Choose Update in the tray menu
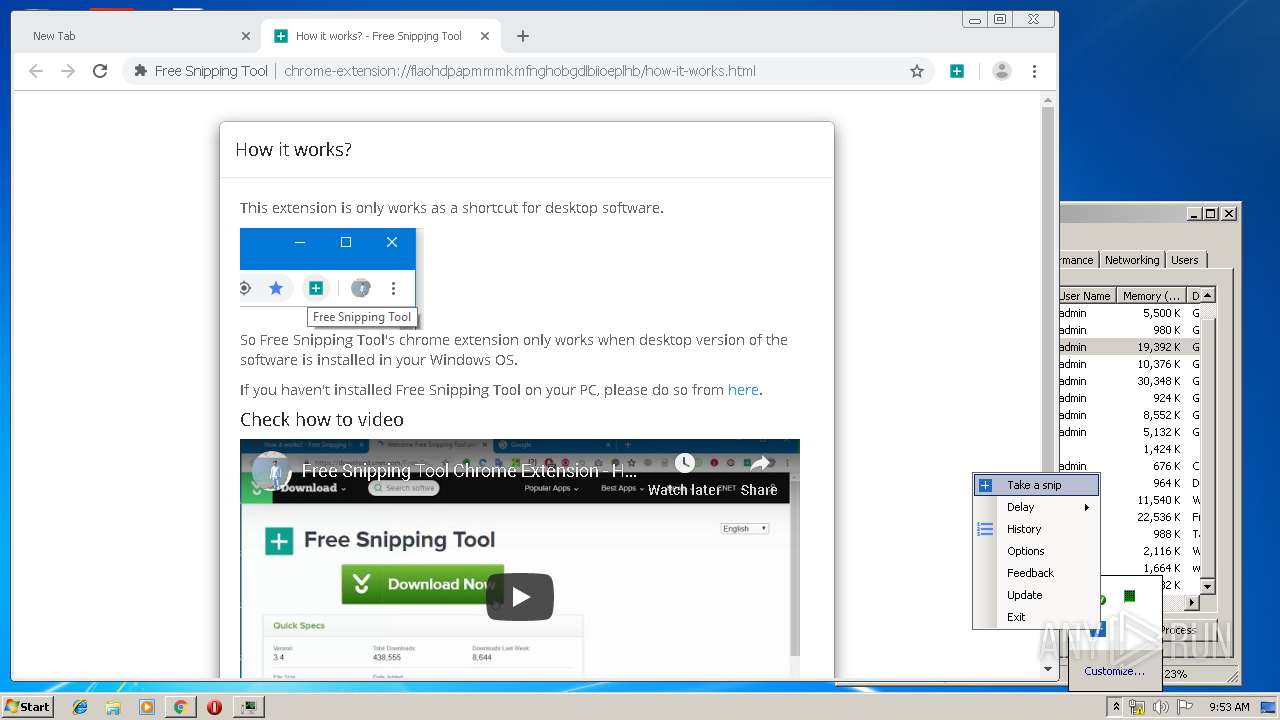1280x720 pixels. click(x=1037, y=595)
